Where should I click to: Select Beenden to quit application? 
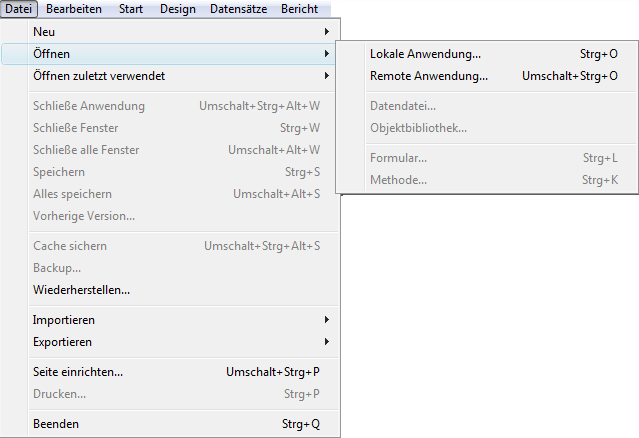[x=56, y=424]
